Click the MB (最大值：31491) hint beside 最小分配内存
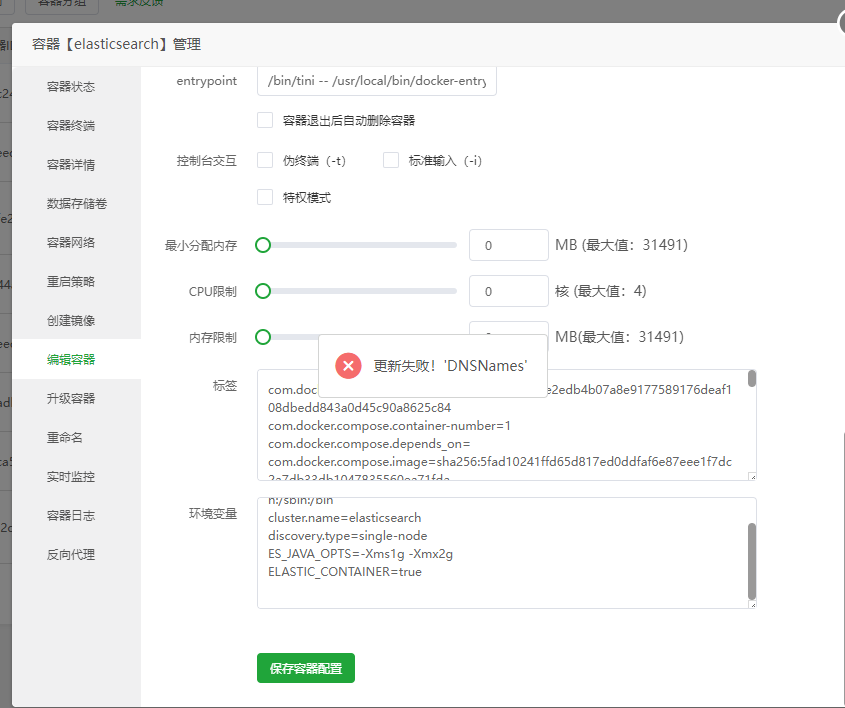The image size is (845, 708). tap(621, 245)
